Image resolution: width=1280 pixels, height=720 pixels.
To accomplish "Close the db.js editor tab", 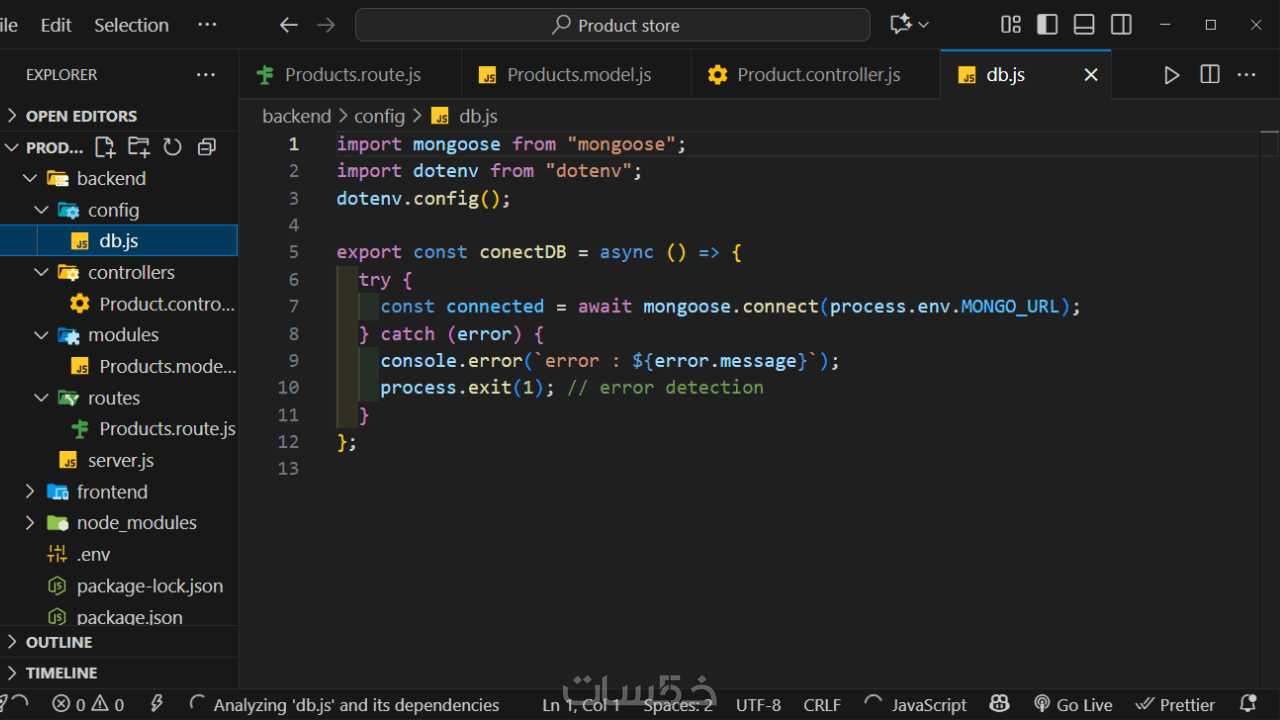I will pyautogui.click(x=1091, y=75).
